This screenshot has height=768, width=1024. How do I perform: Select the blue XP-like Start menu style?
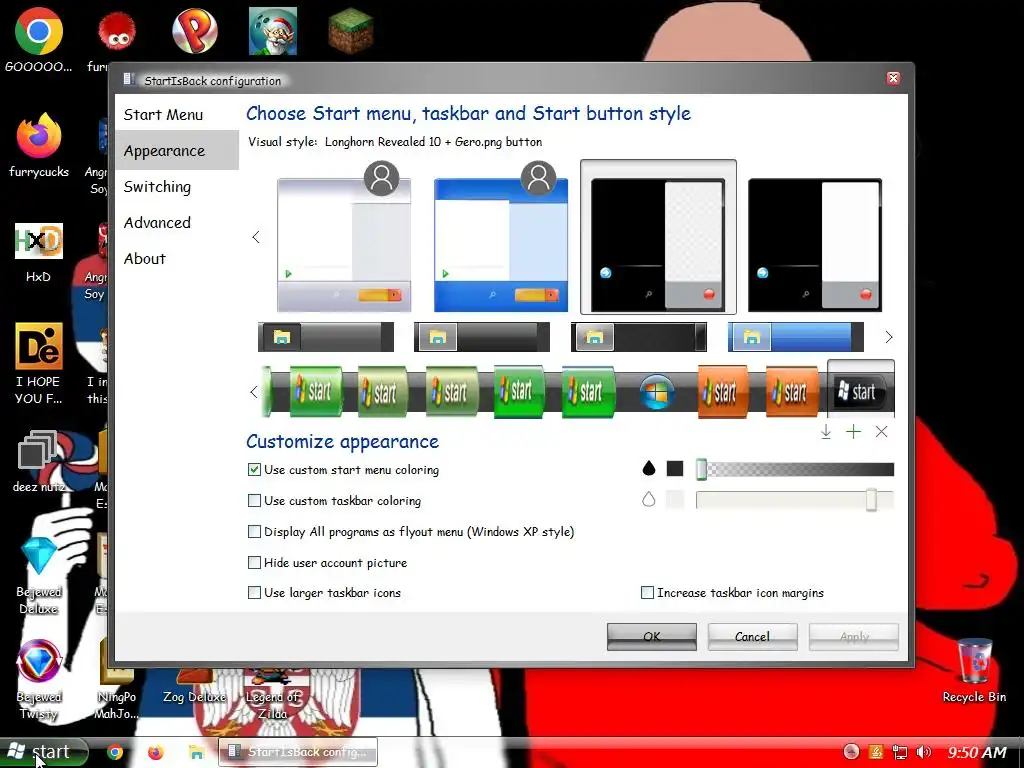[x=501, y=238]
